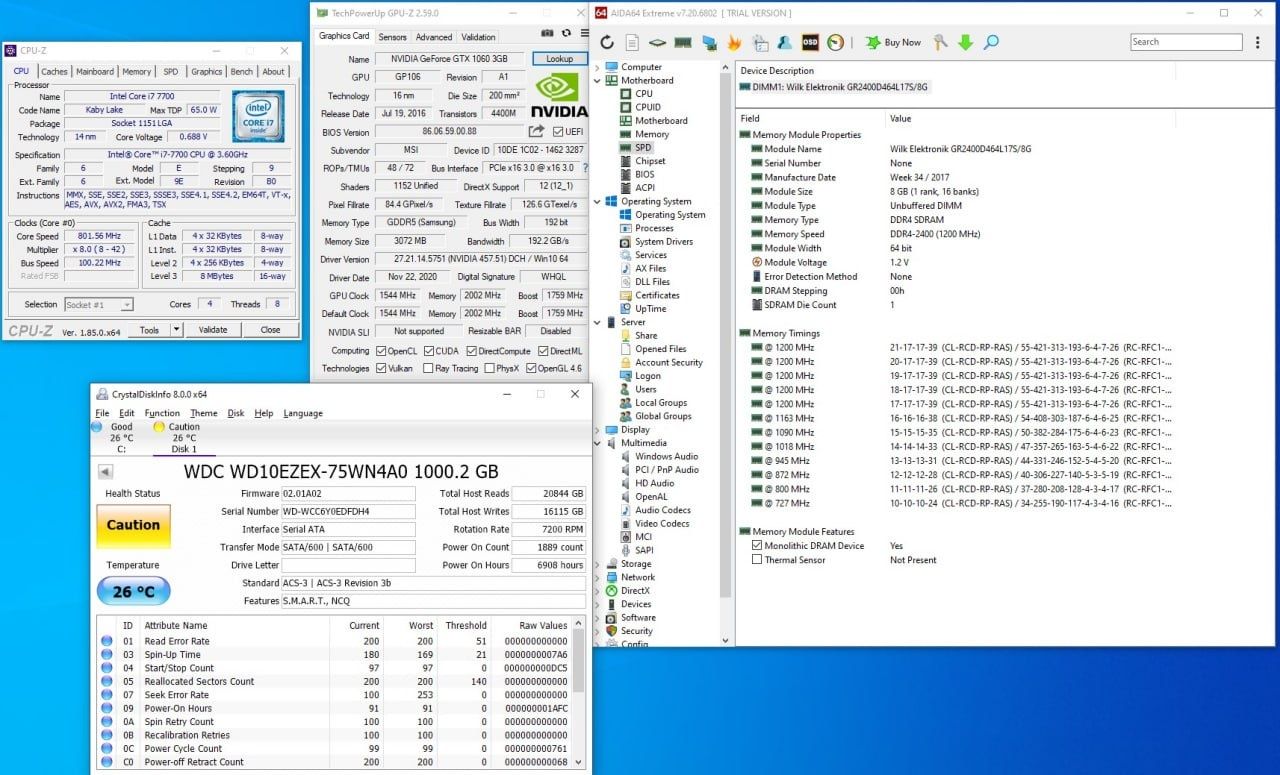Open AIDA64 network audit computers icon
The height and width of the screenshot is (775, 1280).
(709, 42)
